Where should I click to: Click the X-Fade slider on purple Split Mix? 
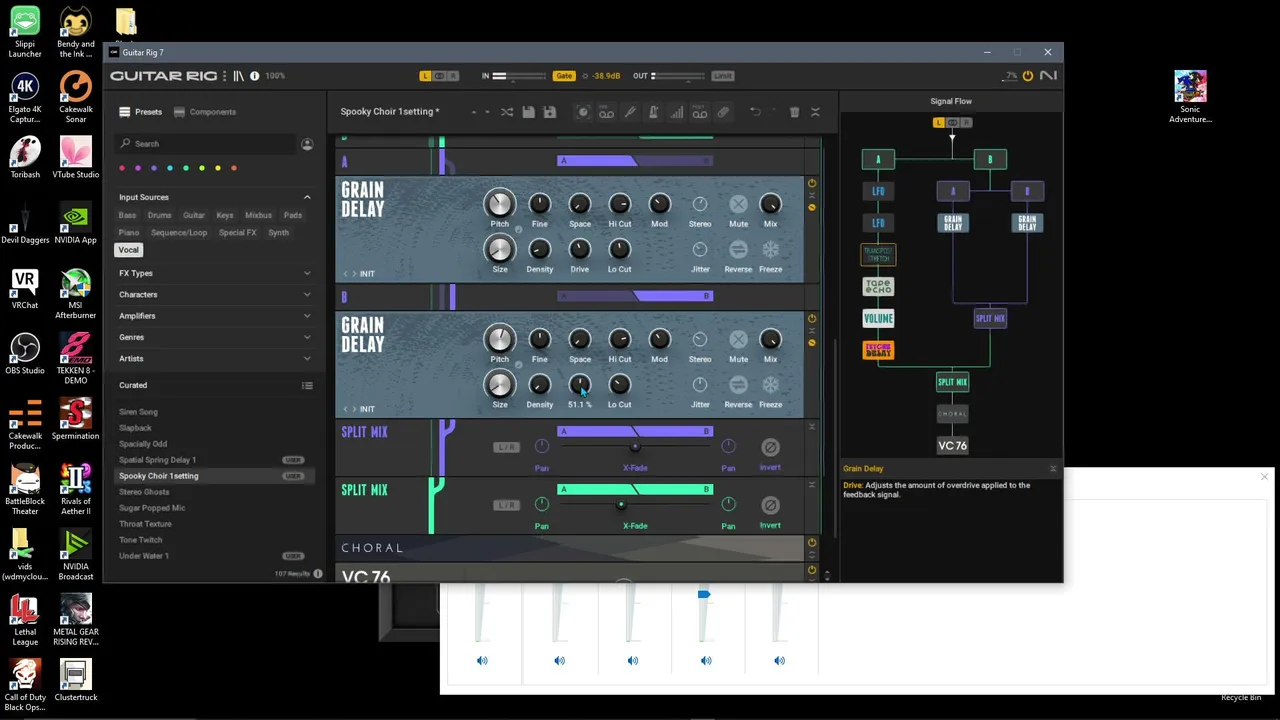[635, 447]
